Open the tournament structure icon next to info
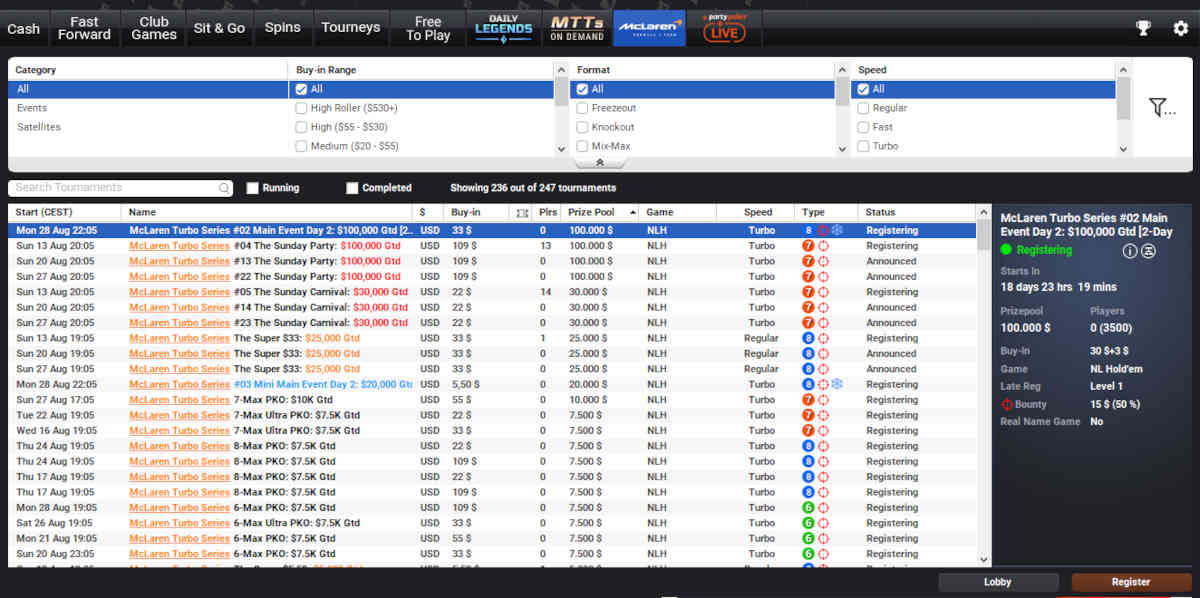 1149,250
